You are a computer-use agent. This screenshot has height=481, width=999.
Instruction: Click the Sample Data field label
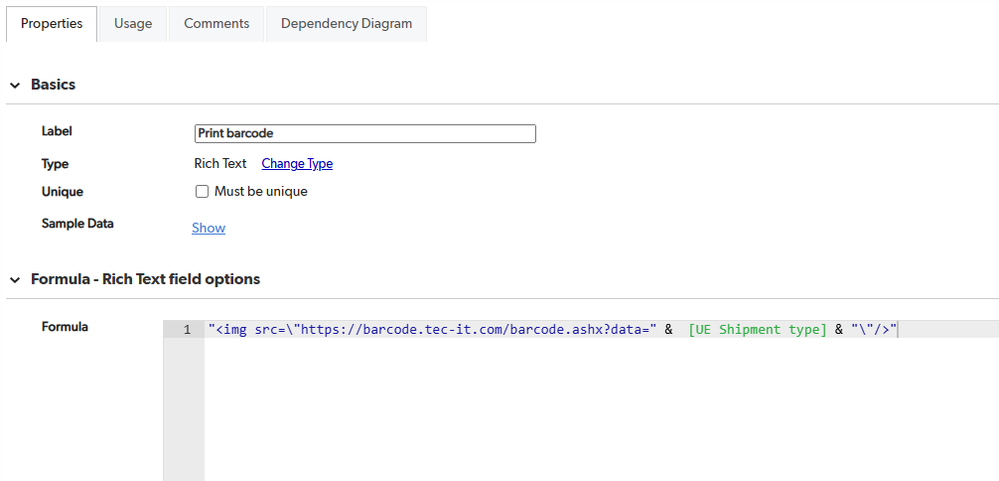pyautogui.click(x=77, y=224)
